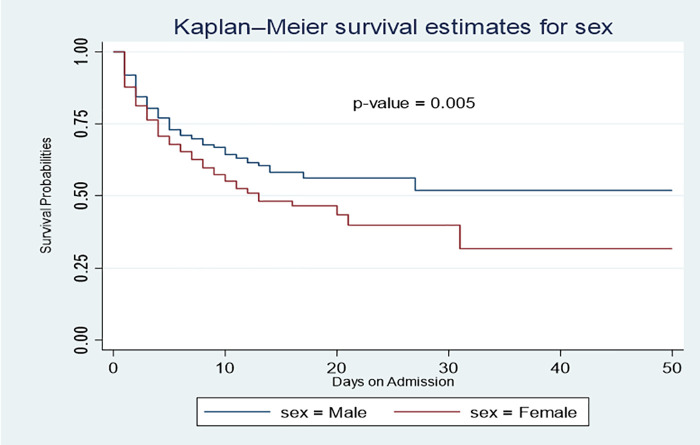
Task: Click the 1.00 y-axis tick label
Action: point(81,51)
